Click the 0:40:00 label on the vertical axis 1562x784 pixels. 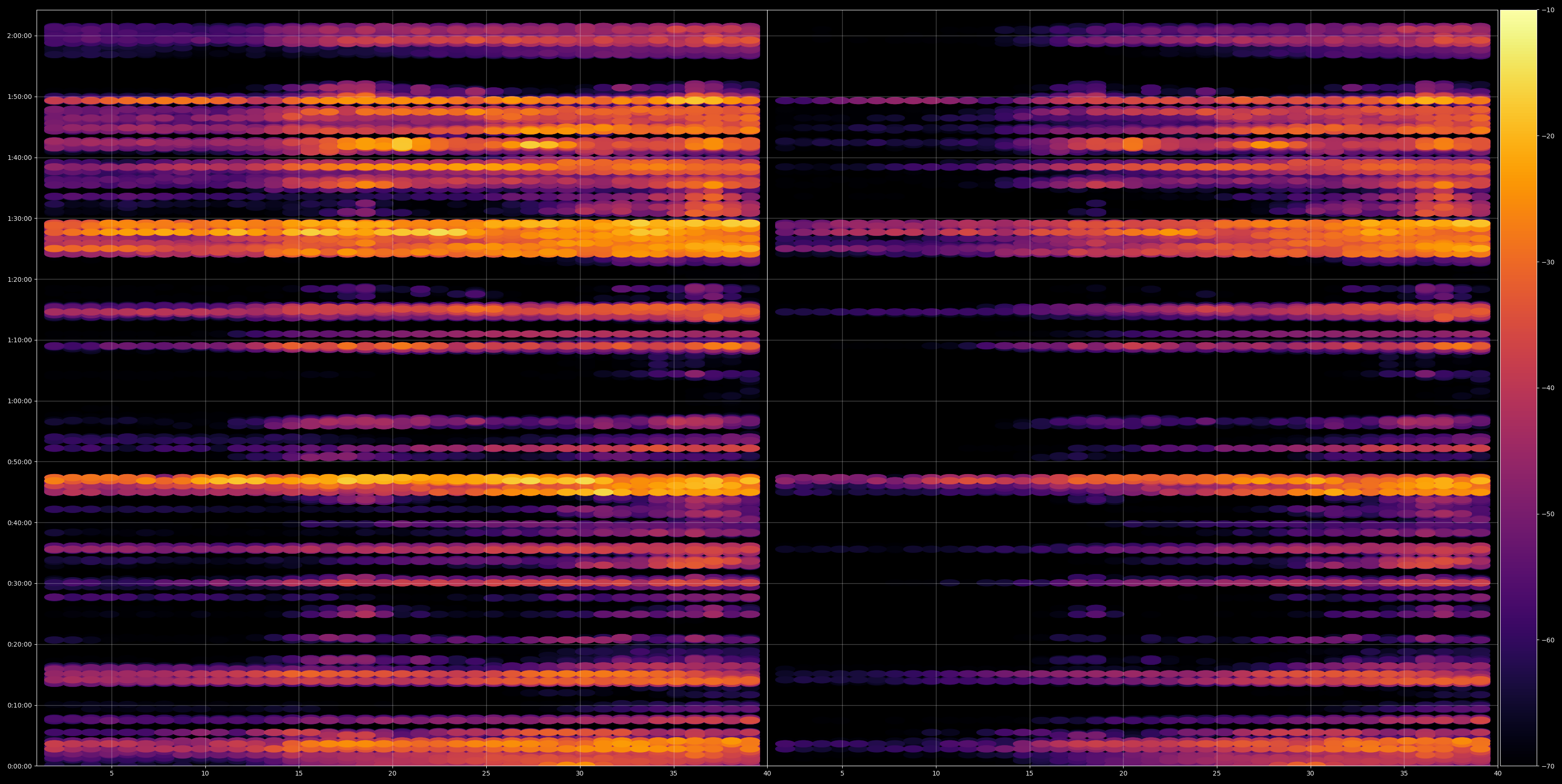[19, 523]
